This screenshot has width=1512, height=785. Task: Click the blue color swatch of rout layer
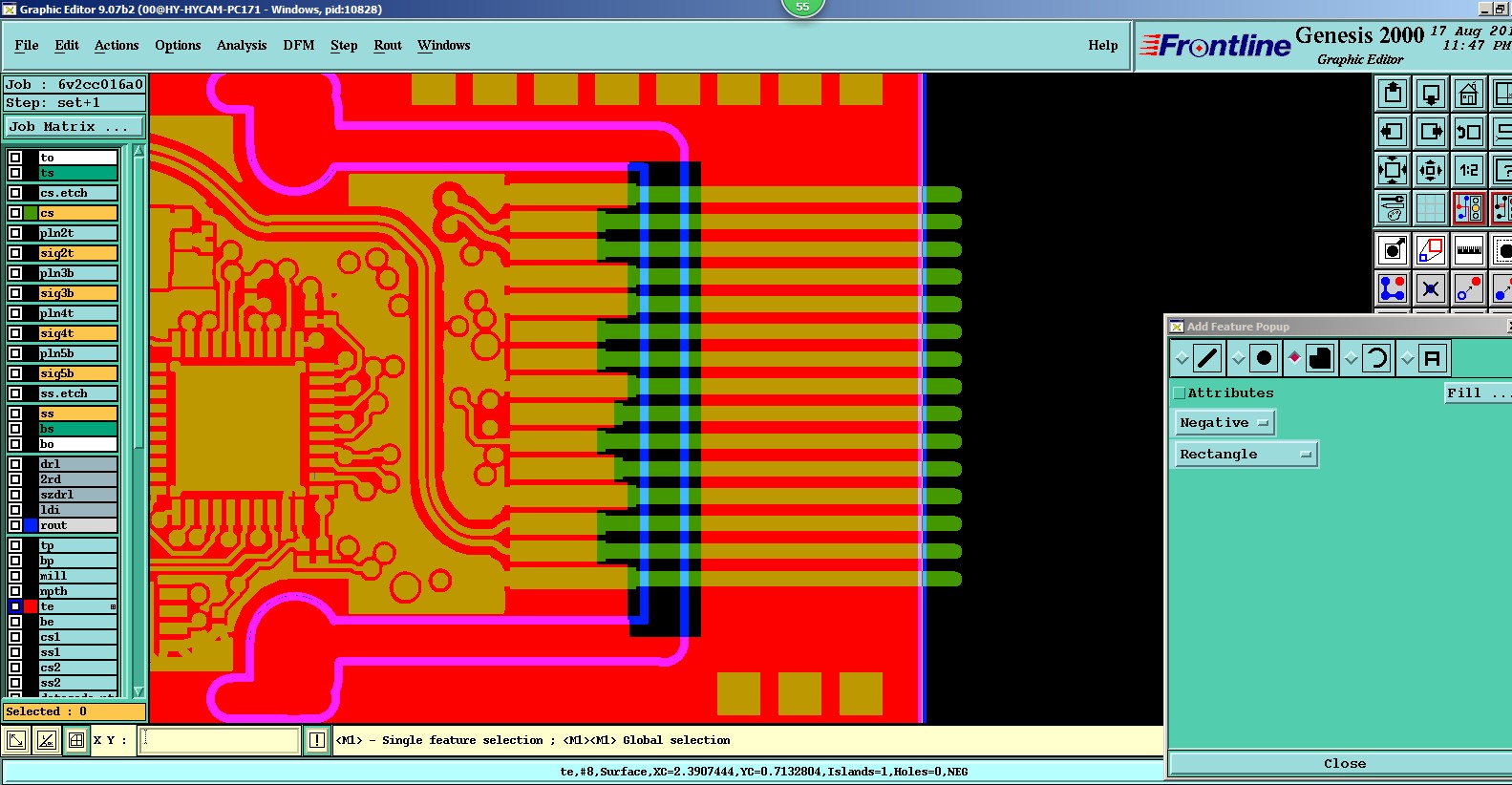pos(31,525)
